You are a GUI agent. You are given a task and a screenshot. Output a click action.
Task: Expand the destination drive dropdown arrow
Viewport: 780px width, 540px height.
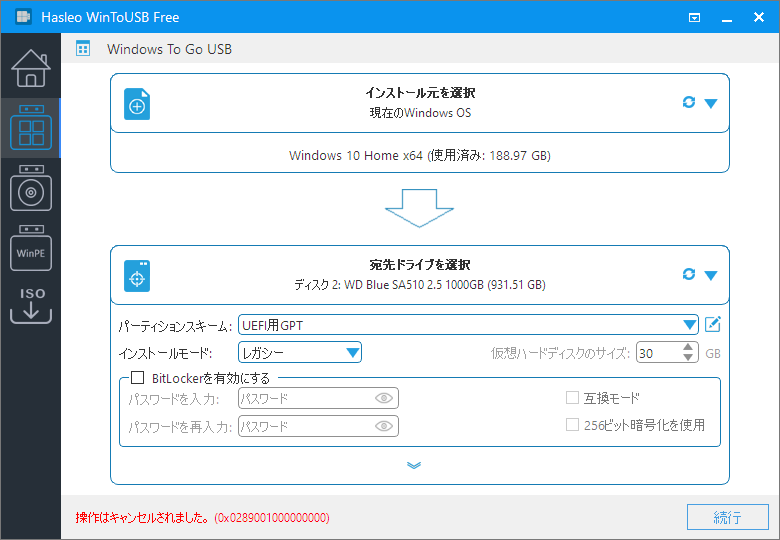[711, 275]
